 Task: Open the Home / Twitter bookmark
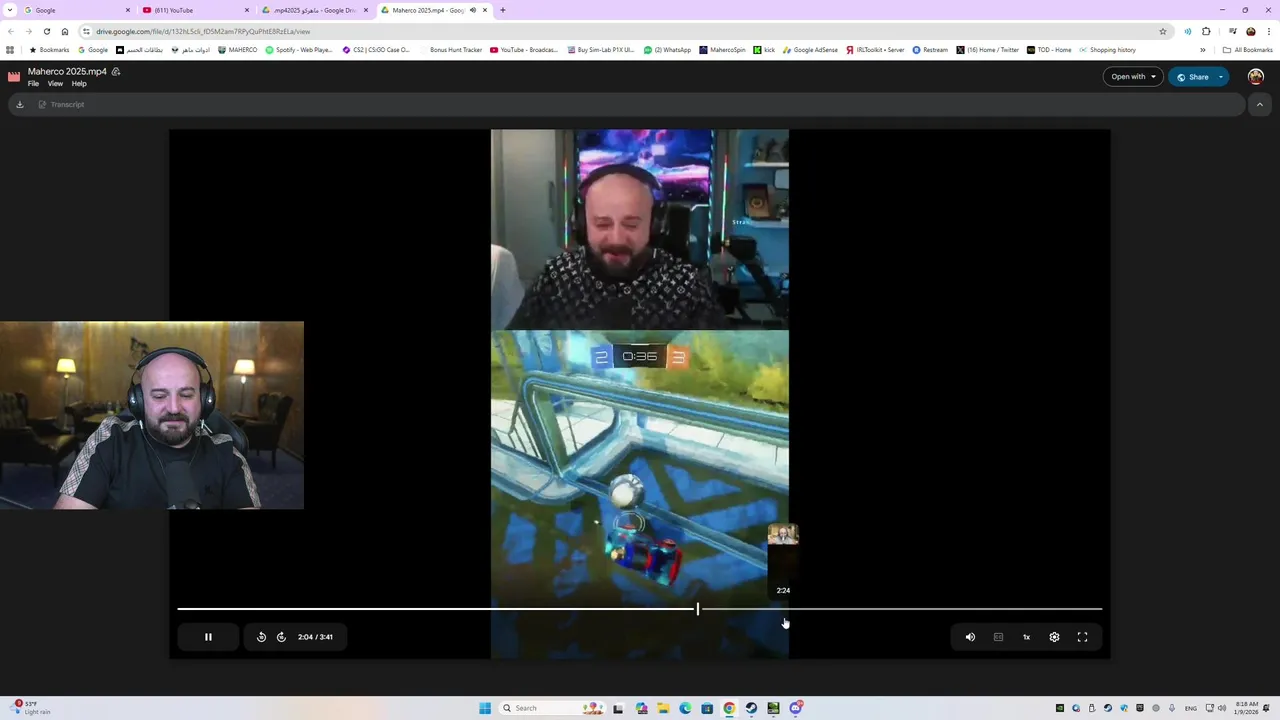987,50
